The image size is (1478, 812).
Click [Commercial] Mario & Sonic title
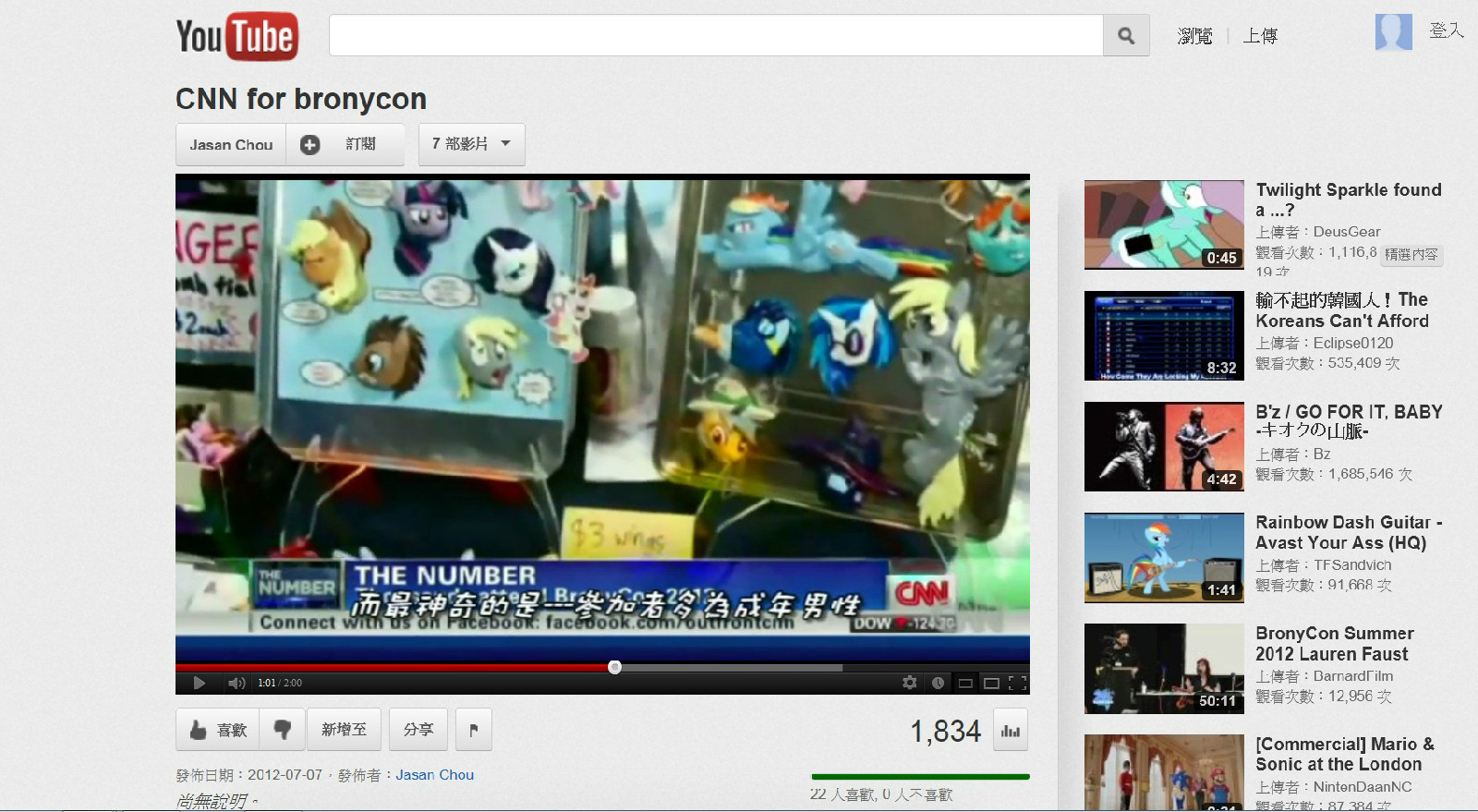1345,755
